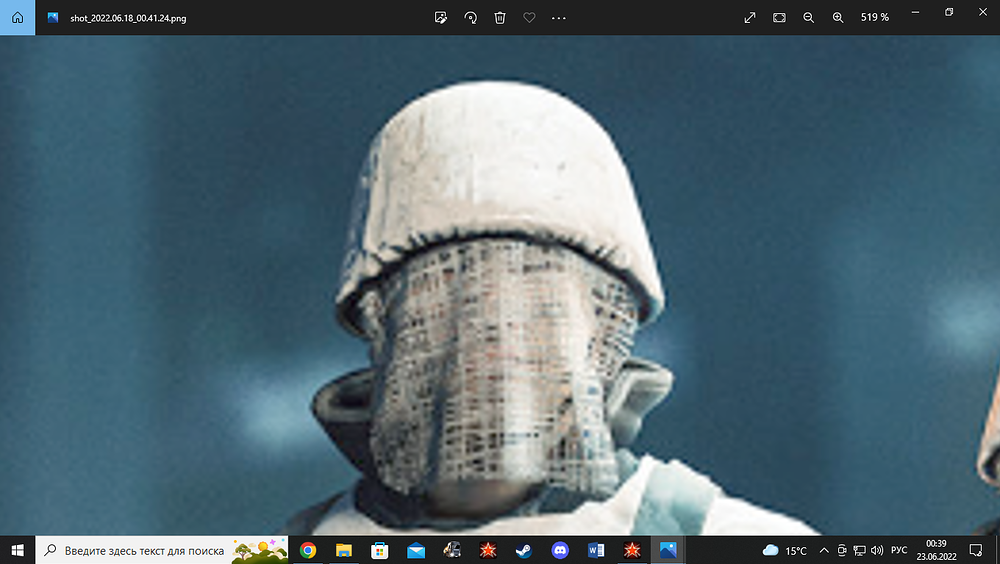Go to Photos home via house icon
Viewport: 1000px width, 564px height.
pyautogui.click(x=17, y=17)
